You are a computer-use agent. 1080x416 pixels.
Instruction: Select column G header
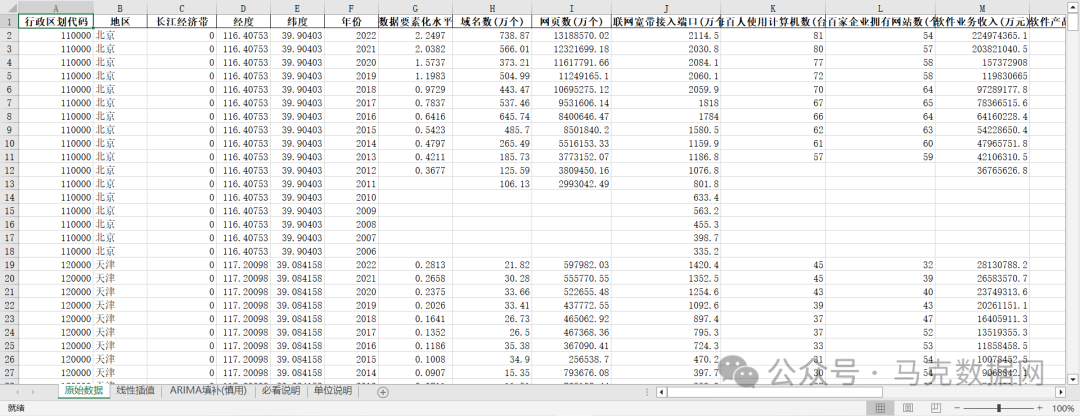(415, 8)
